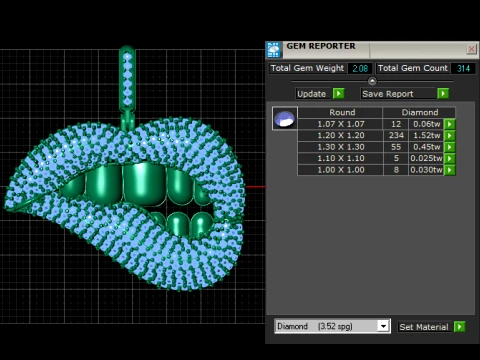Click the Total Gem Count label
Image resolution: width=480 pixels, height=360 pixels.
[x=413, y=68]
